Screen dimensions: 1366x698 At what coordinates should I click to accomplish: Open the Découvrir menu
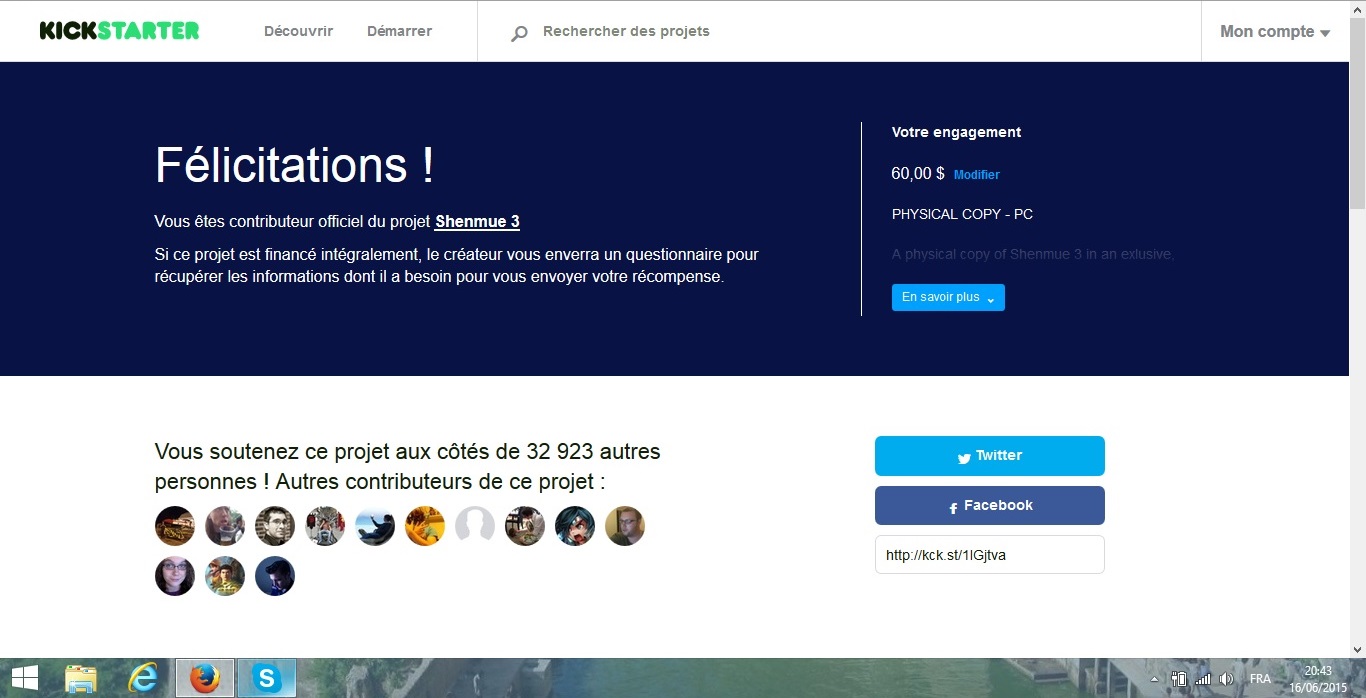point(298,31)
